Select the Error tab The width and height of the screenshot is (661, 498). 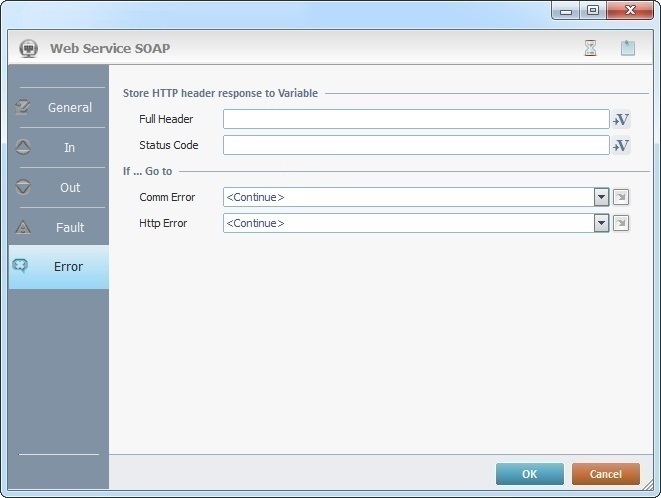click(x=59, y=267)
